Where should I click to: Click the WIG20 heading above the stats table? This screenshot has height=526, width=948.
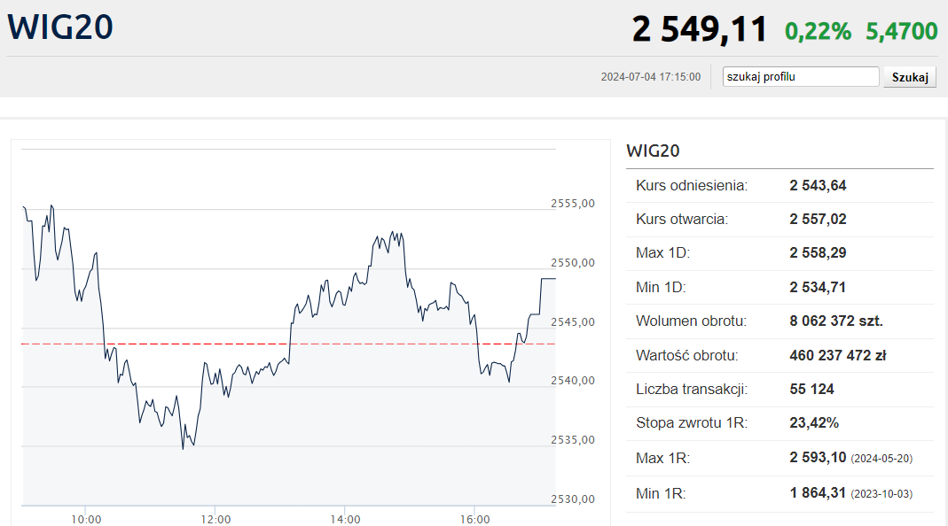tap(652, 151)
